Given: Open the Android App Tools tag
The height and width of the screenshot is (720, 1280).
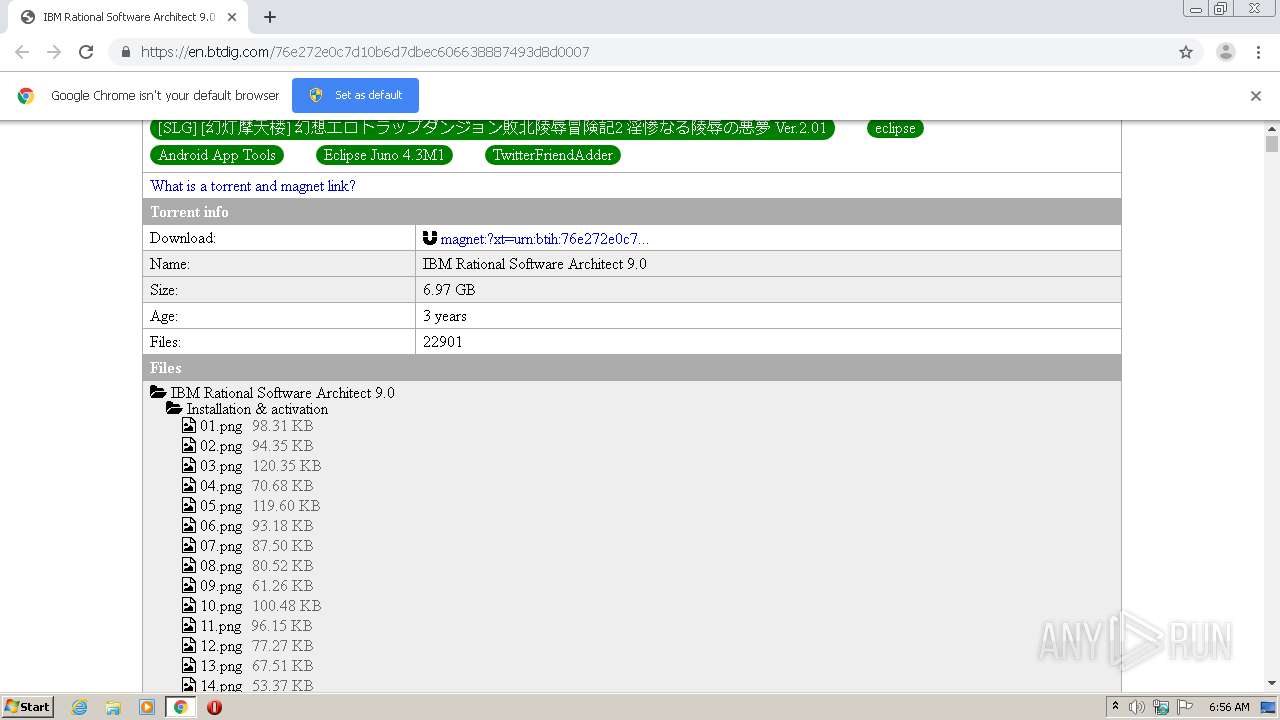Looking at the screenshot, I should click(x=217, y=155).
